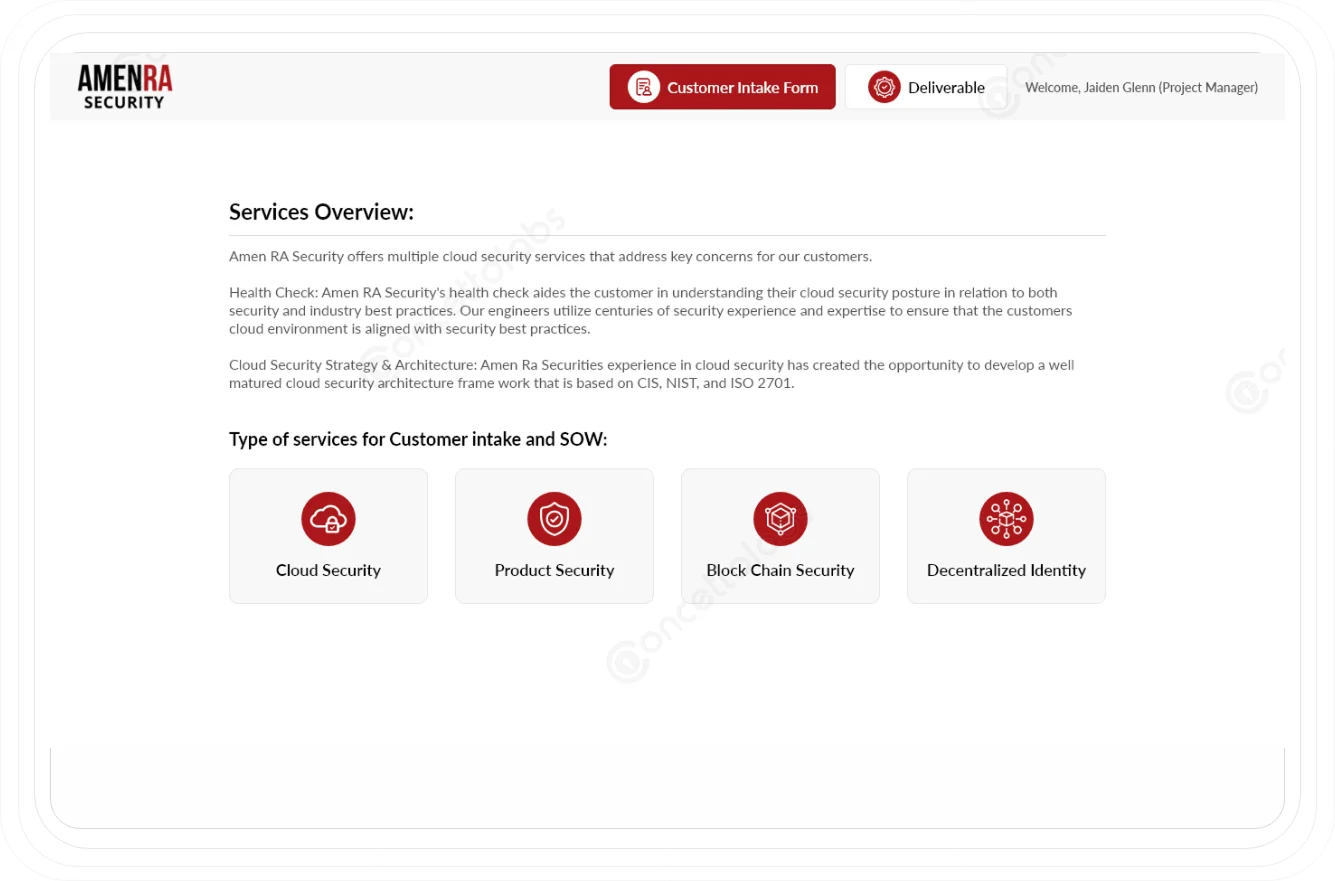
Task: Switch to the Customer Intake Form tab
Action: [x=722, y=87]
